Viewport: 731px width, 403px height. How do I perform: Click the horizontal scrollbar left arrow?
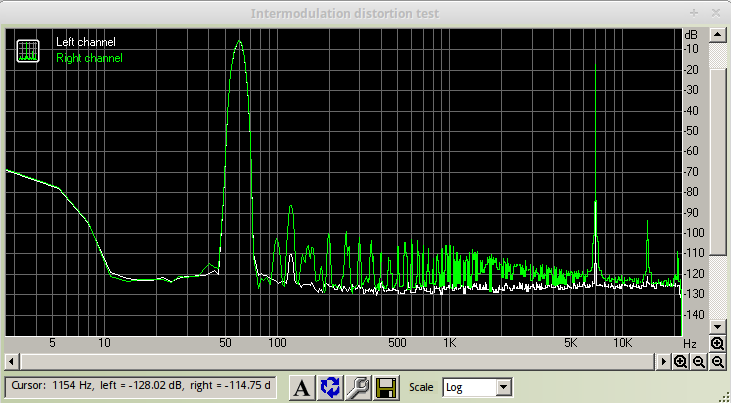12,361
